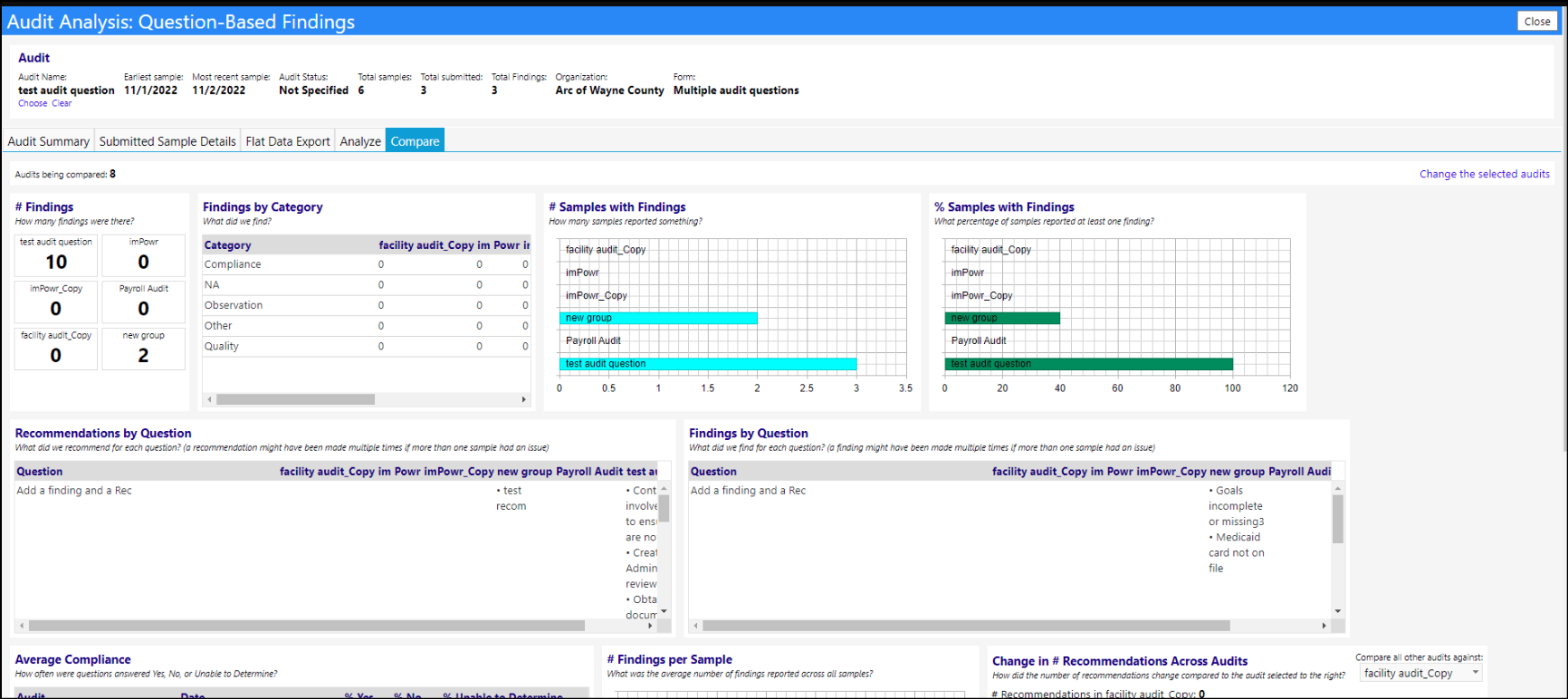Image resolution: width=1568 pixels, height=699 pixels.
Task: Select the new group findings tile
Action: coord(144,349)
